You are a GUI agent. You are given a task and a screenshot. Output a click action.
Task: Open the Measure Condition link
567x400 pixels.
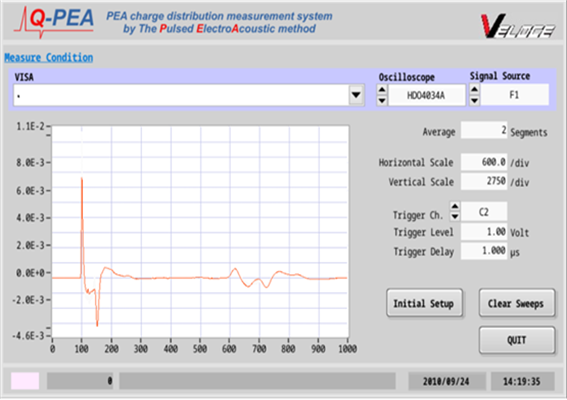(x=48, y=58)
